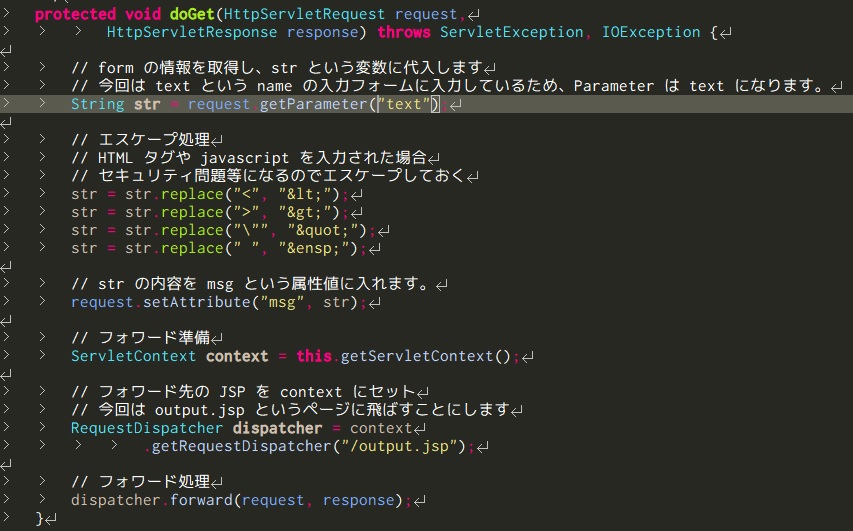Click the getServletContext method call
This screenshot has width=853, height=531.
point(417,356)
